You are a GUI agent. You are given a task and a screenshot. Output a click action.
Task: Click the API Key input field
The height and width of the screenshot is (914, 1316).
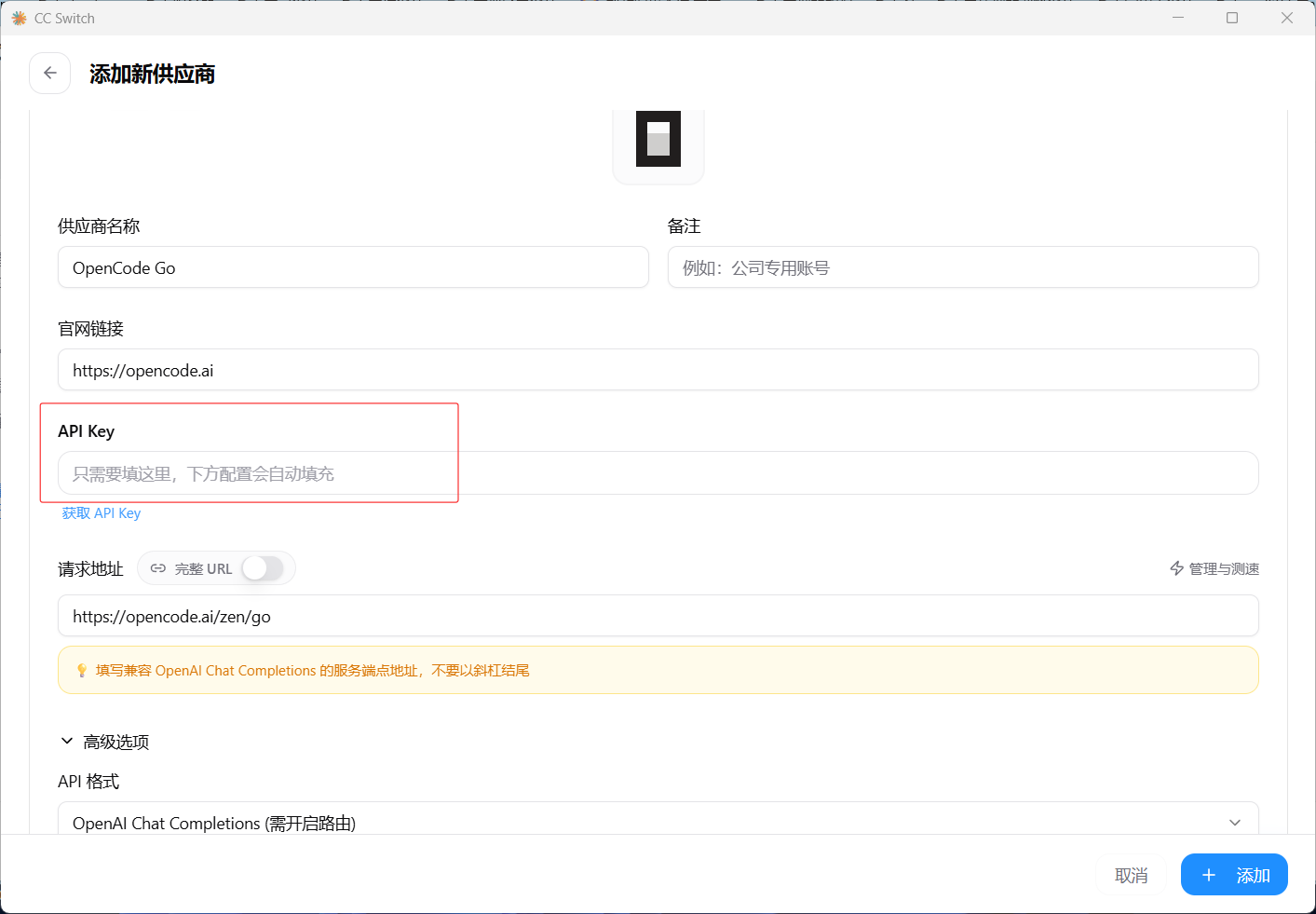click(x=658, y=473)
